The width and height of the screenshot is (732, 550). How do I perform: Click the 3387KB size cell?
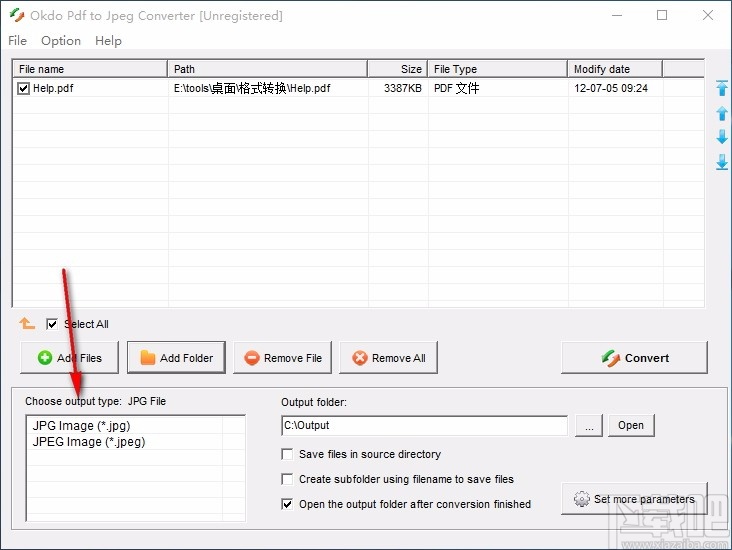click(x=402, y=88)
